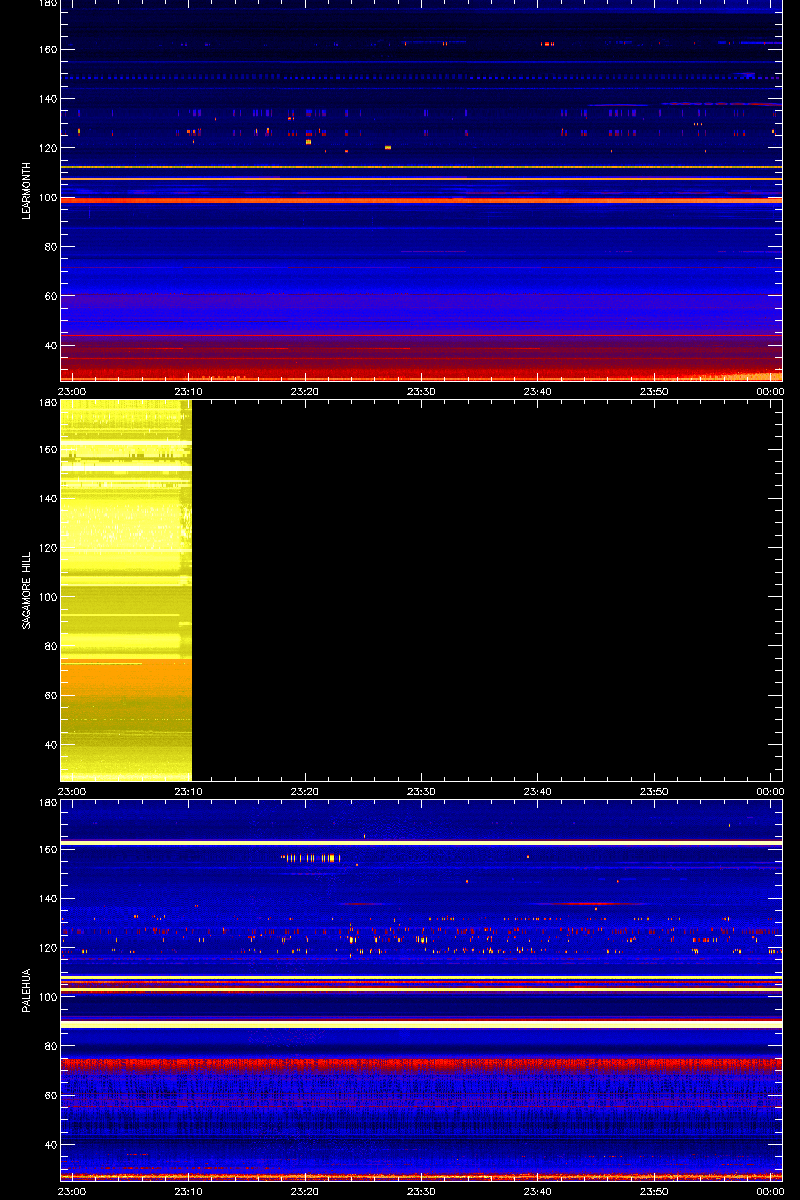
Task: Select the 23:10 time label under Learmonth panel
Action: coord(189,392)
